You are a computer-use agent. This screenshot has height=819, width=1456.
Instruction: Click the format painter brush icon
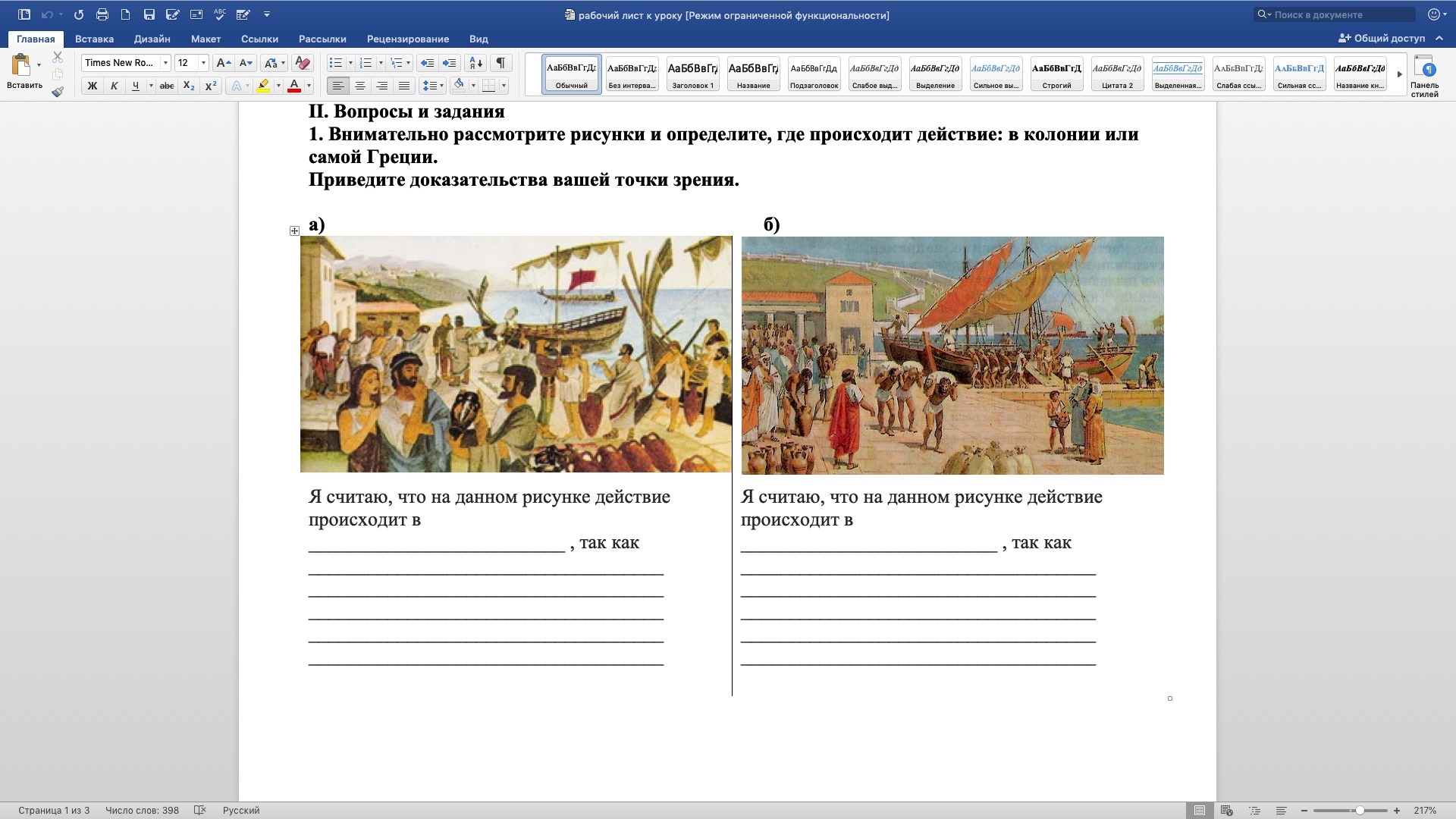(58, 92)
